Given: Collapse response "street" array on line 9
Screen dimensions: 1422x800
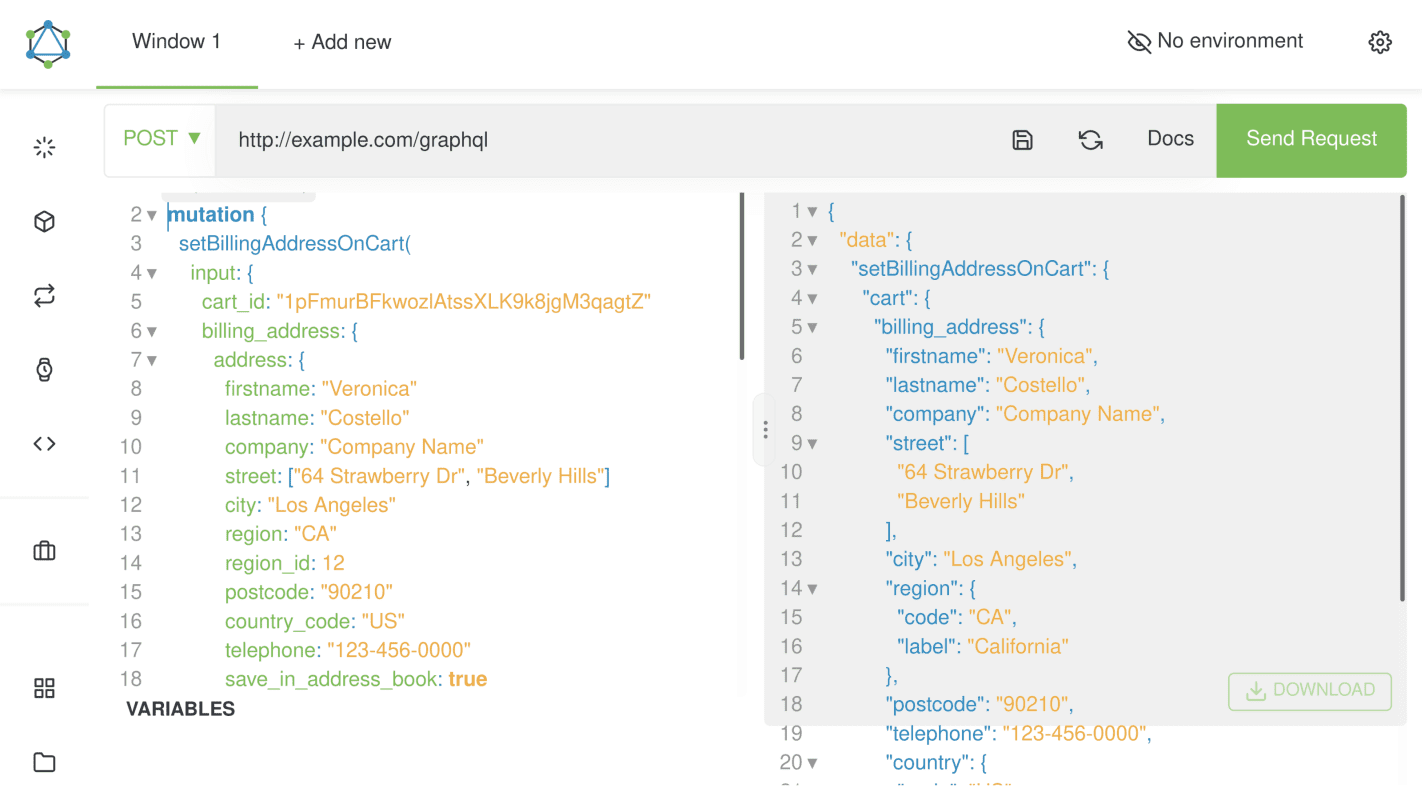Looking at the screenshot, I should click(x=812, y=443).
